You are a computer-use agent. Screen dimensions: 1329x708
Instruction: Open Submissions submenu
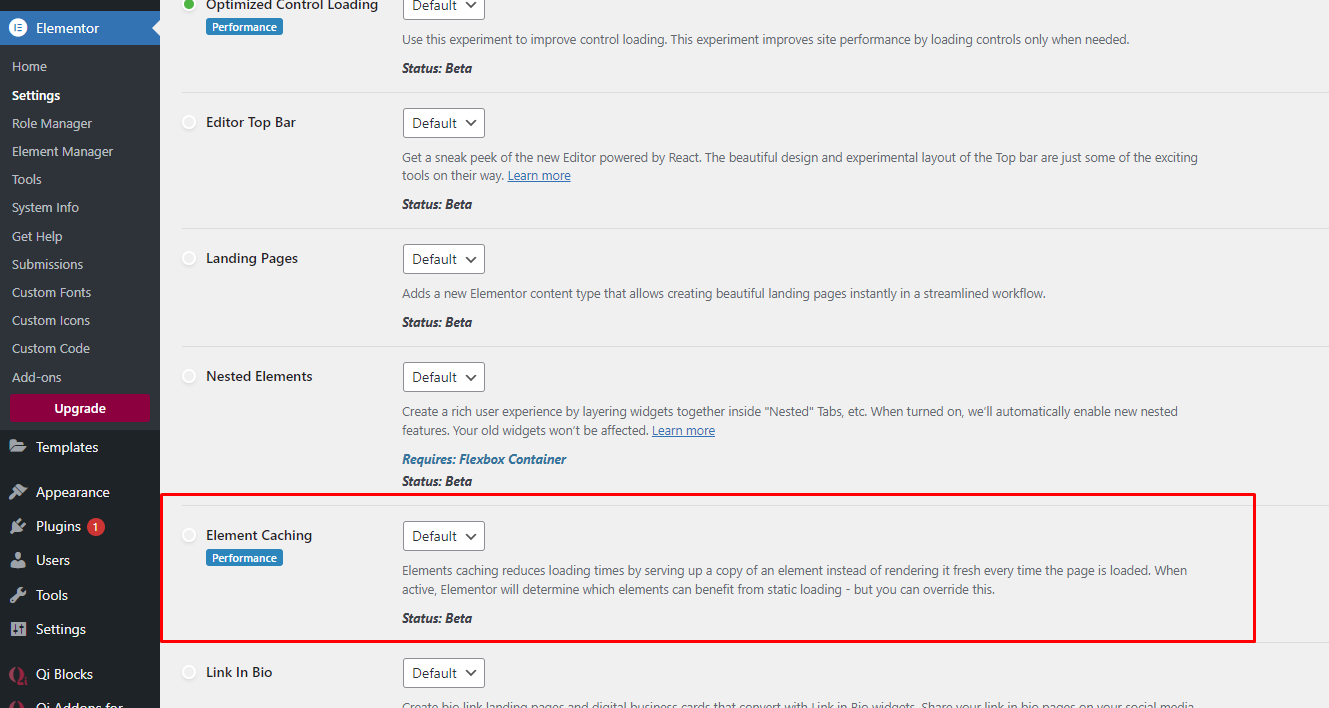coord(47,264)
